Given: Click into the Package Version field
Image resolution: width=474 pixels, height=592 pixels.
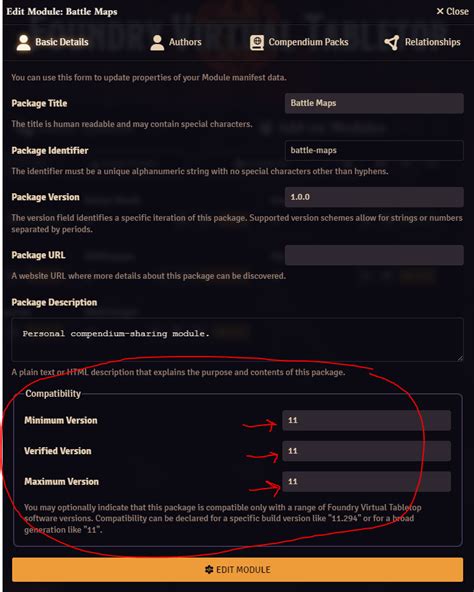Looking at the screenshot, I should click(x=374, y=197).
